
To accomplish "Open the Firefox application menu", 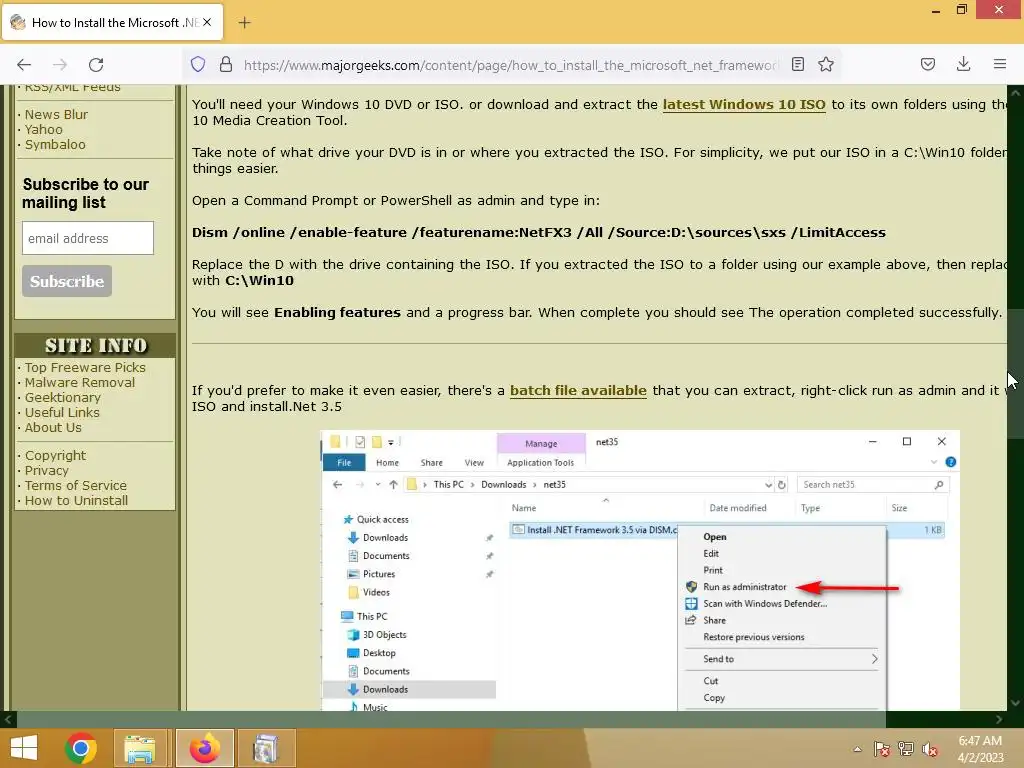I will (x=999, y=64).
